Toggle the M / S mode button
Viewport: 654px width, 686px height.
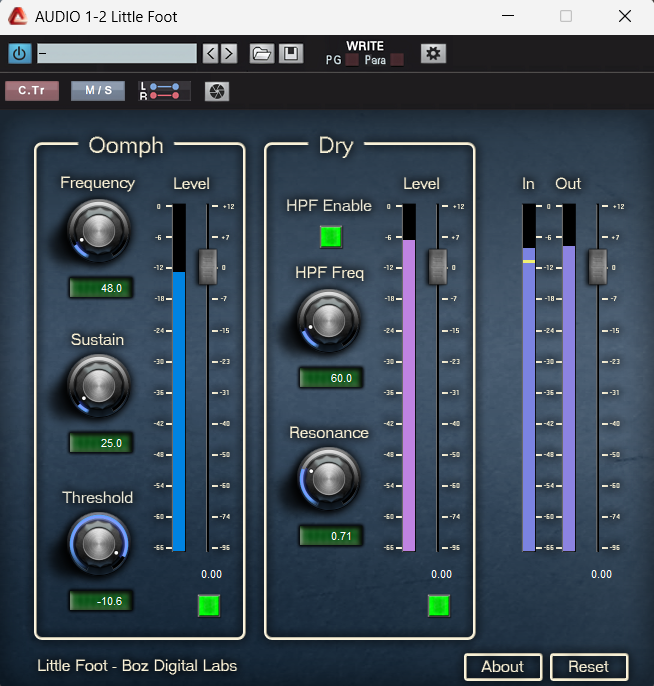coord(98,91)
